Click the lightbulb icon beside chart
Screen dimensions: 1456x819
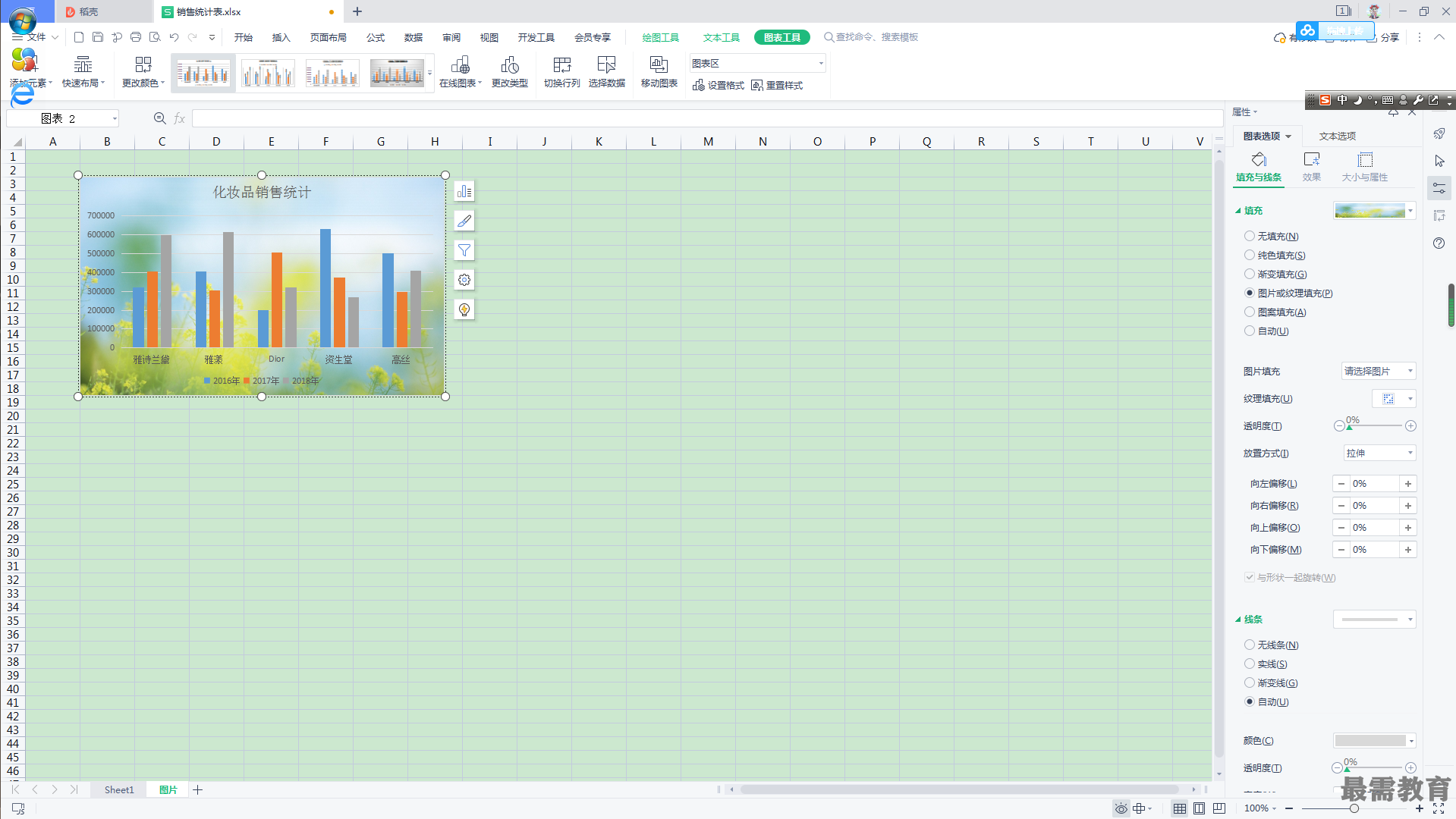(464, 309)
